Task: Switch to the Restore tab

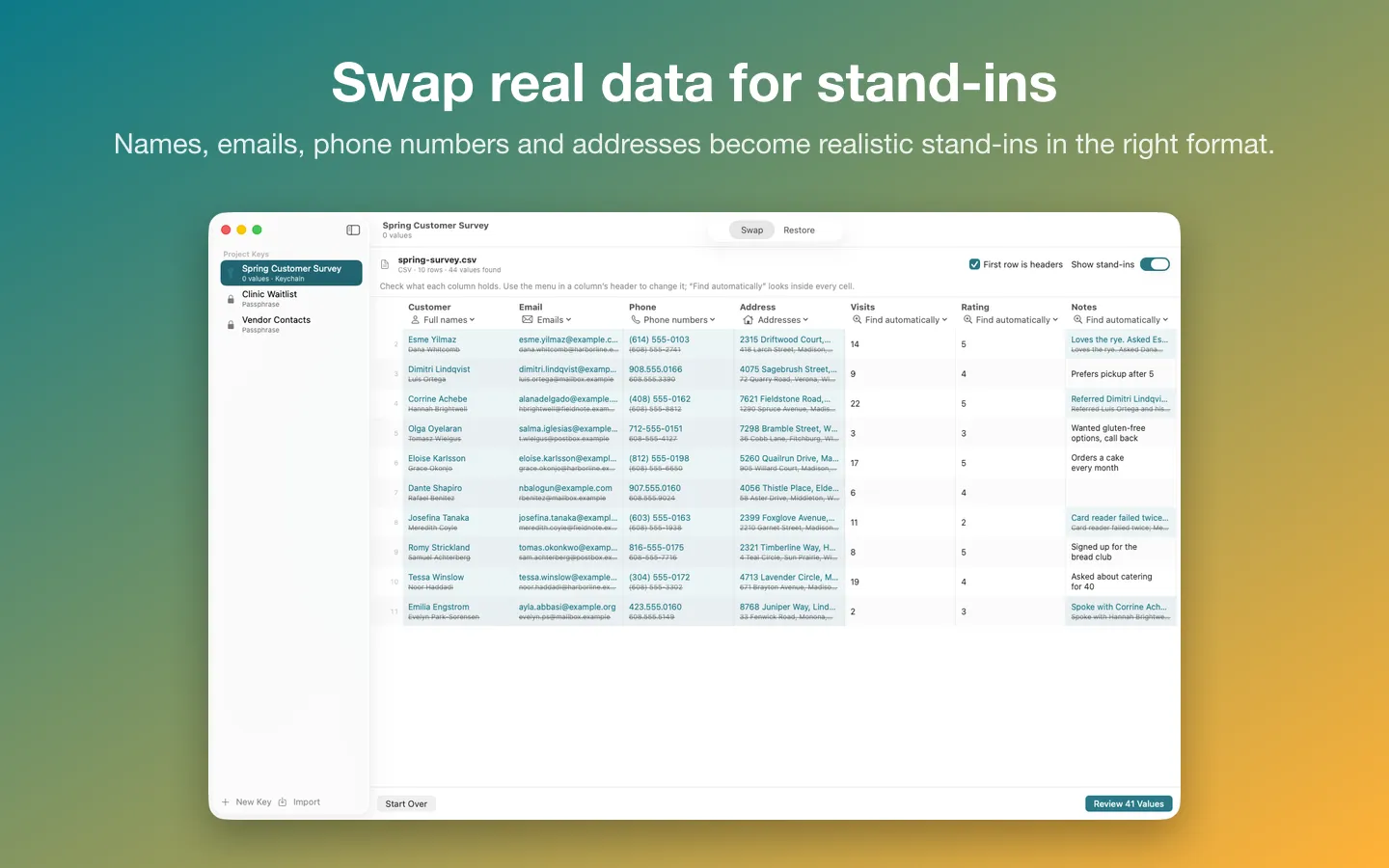Action: pyautogui.click(x=800, y=231)
